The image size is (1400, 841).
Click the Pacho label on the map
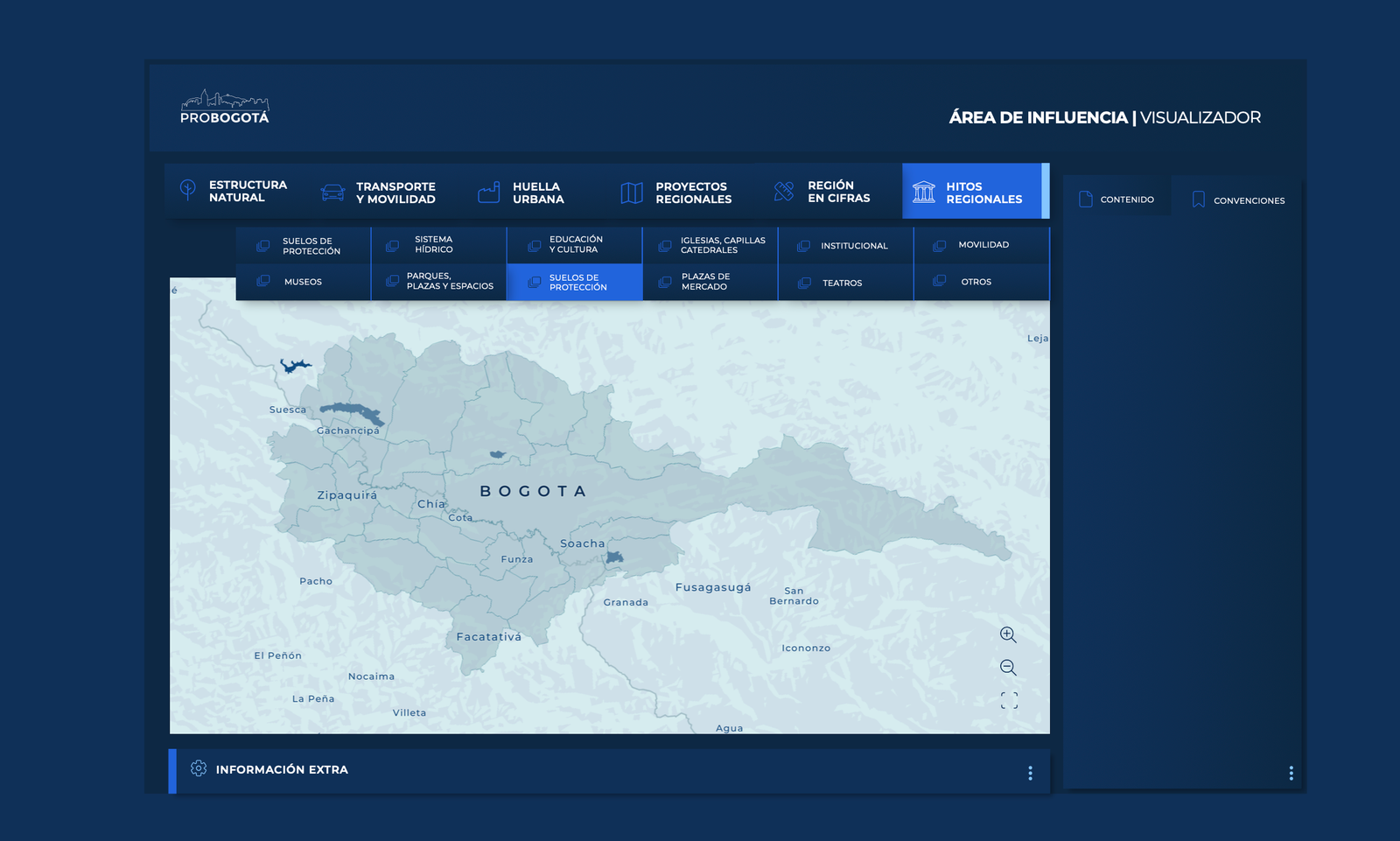[316, 581]
